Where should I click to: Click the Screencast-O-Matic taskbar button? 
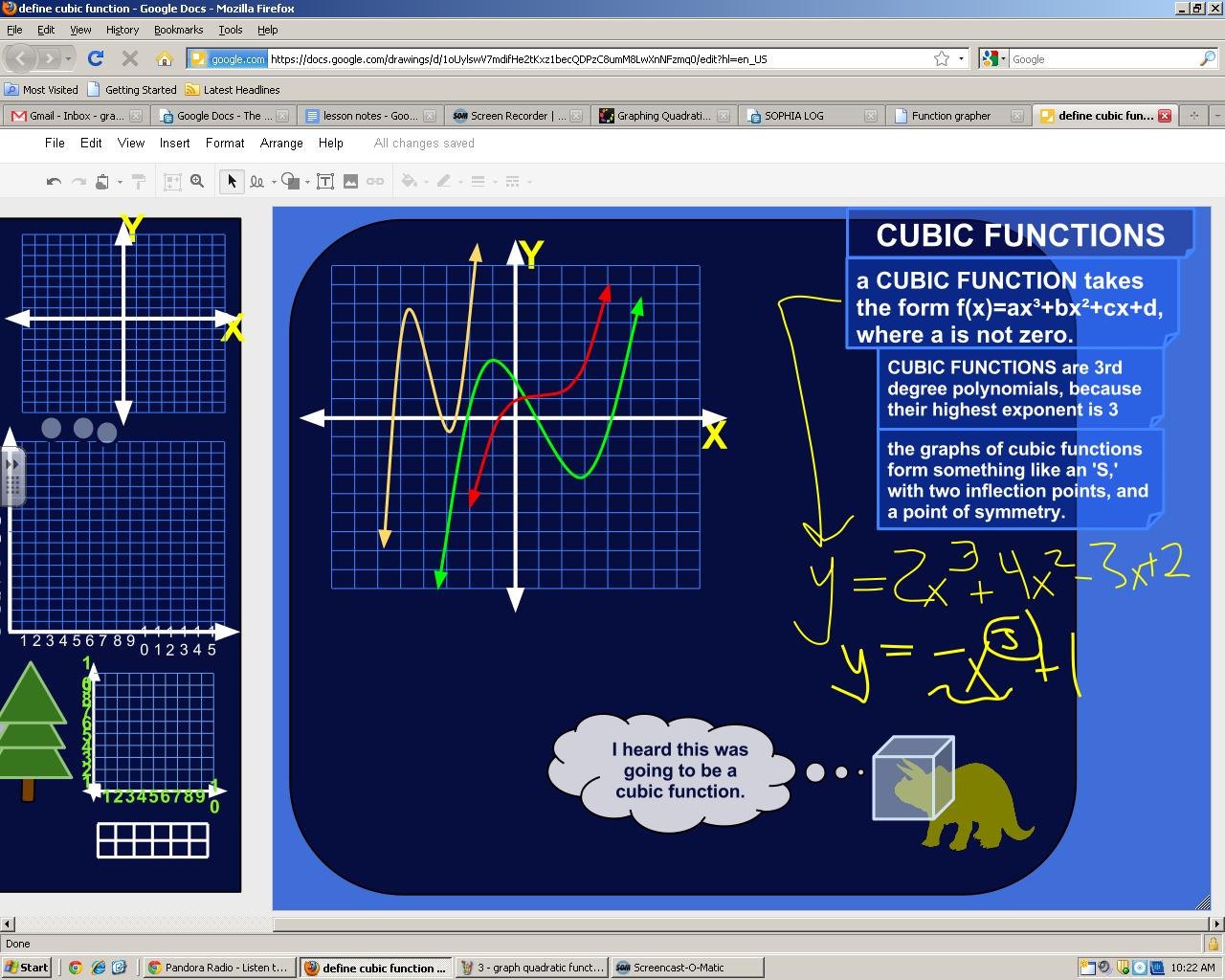coord(686,967)
